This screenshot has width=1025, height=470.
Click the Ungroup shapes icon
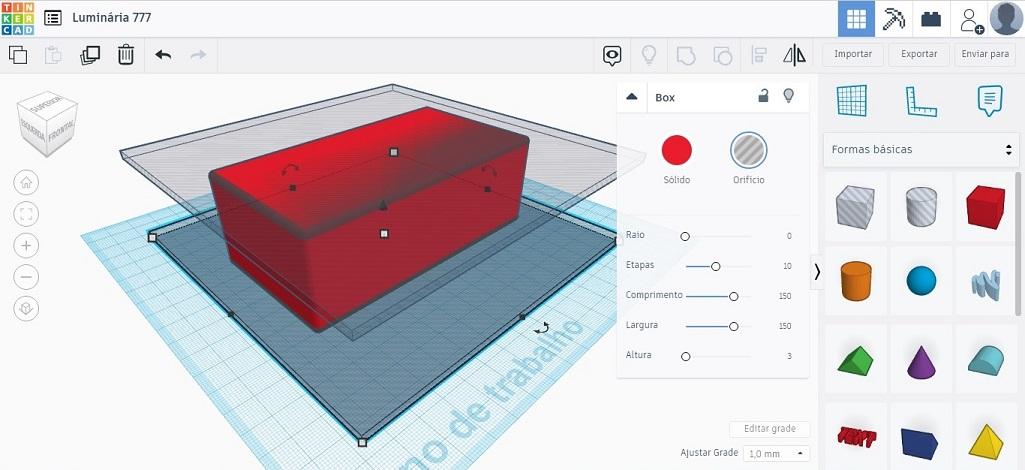(x=722, y=56)
